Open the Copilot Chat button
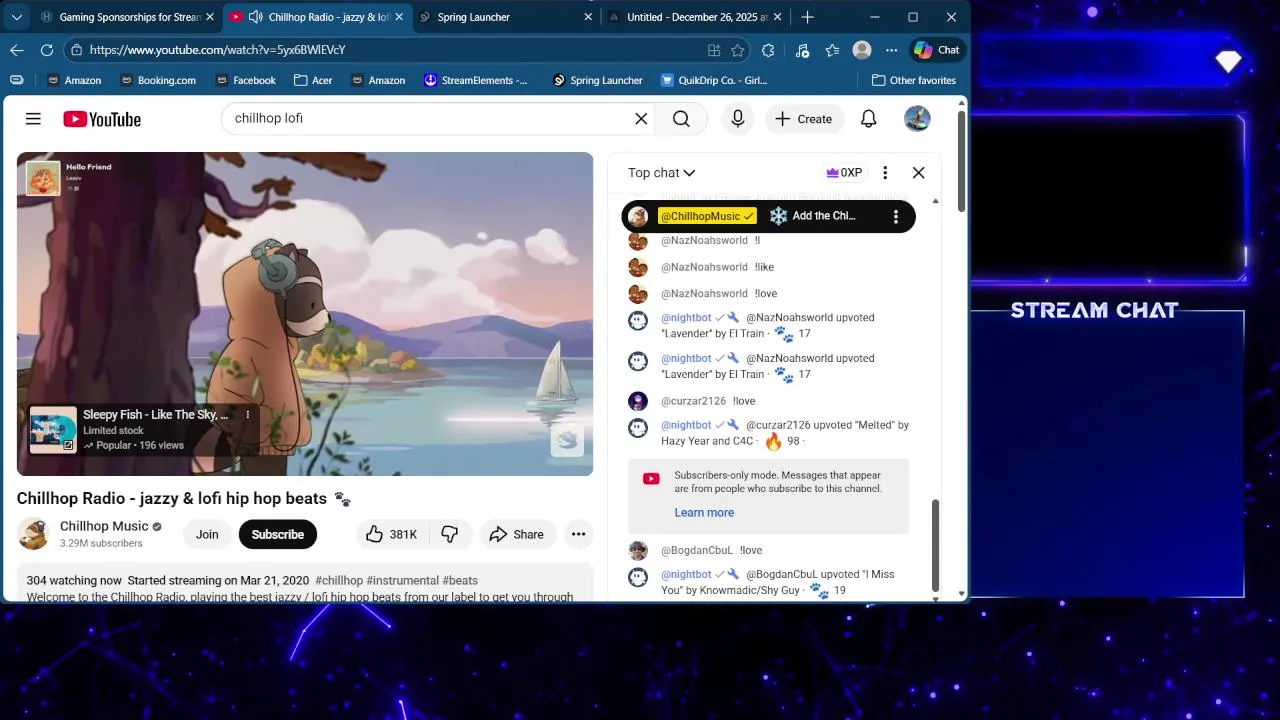Screen dimensions: 1280x720 [937, 50]
